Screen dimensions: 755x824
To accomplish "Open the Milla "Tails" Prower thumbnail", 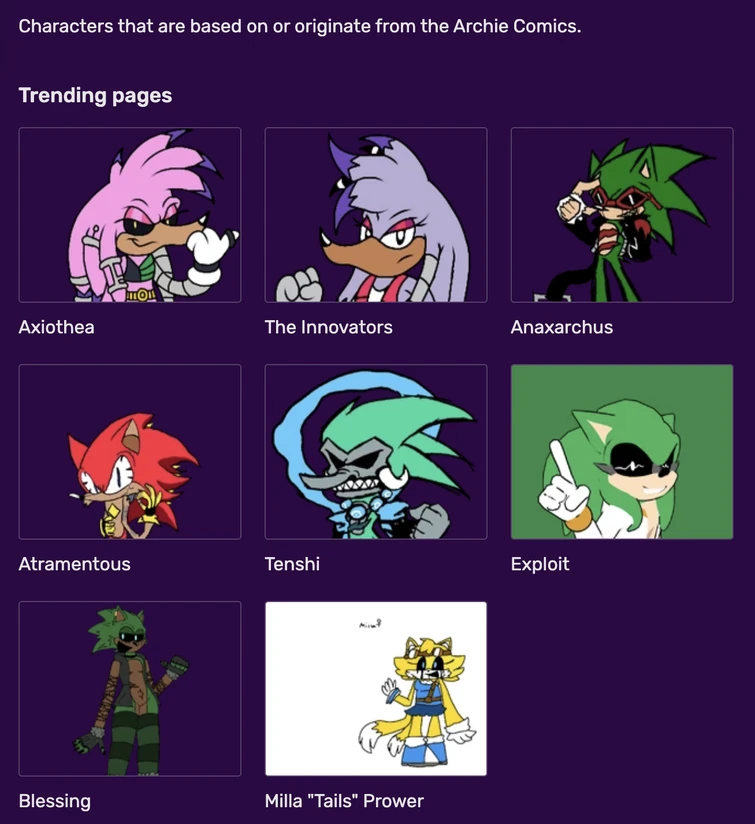I will pos(376,689).
